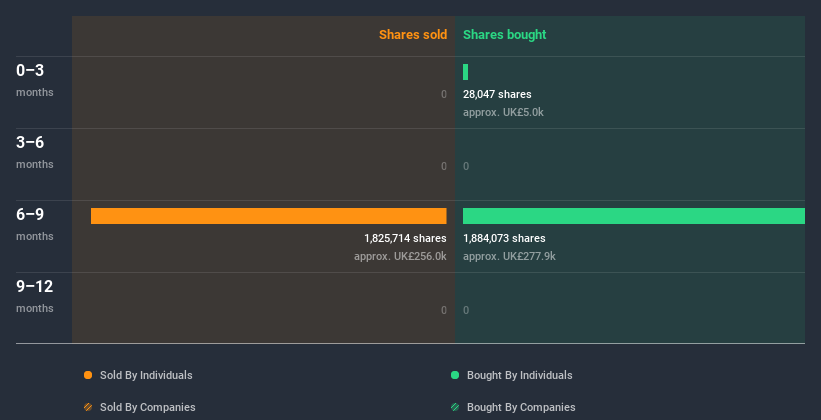Click the 1,825,714 shares value
The width and height of the screenshot is (821, 420).
[x=405, y=238]
